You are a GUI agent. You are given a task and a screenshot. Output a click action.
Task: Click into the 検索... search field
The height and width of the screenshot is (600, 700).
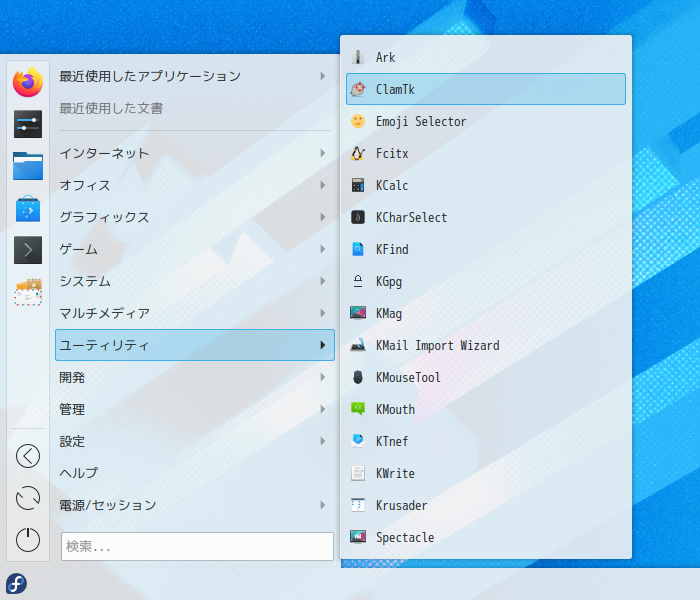click(x=197, y=546)
